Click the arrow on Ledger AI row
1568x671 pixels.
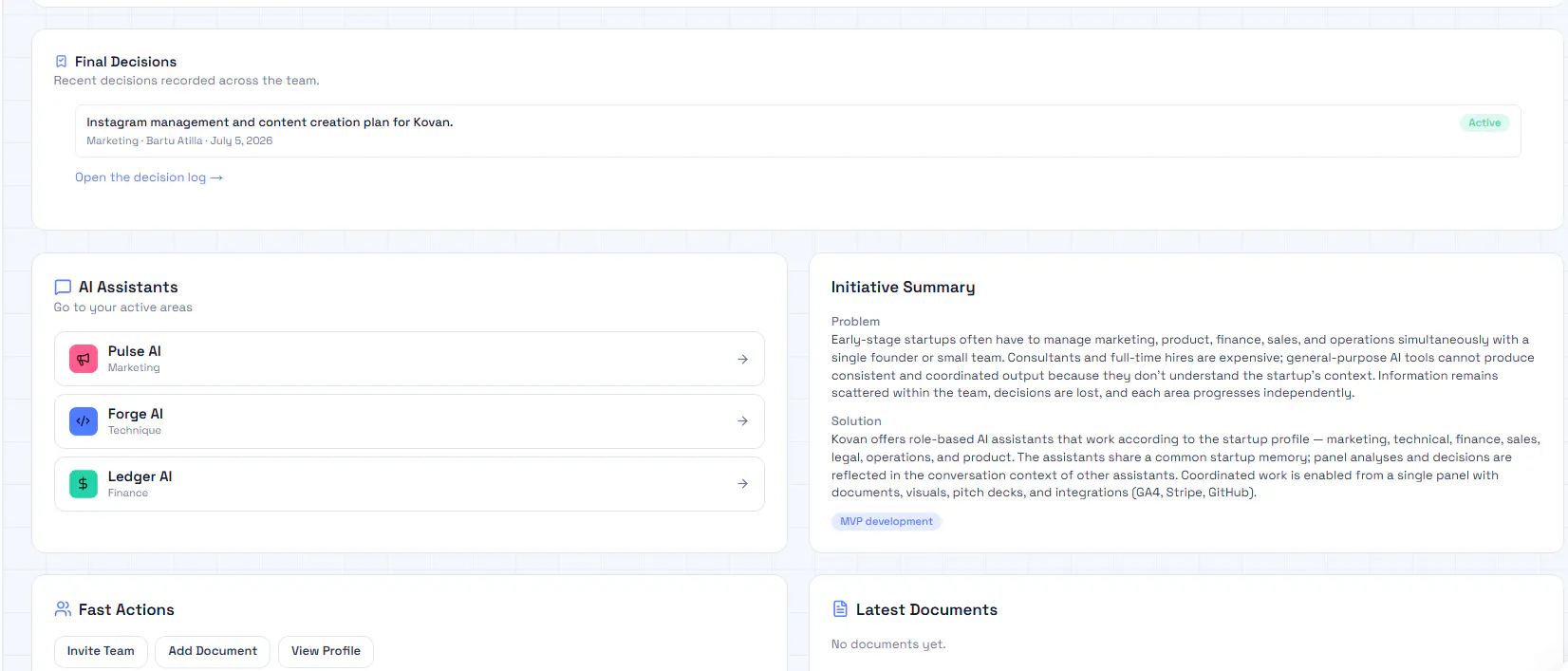(742, 484)
